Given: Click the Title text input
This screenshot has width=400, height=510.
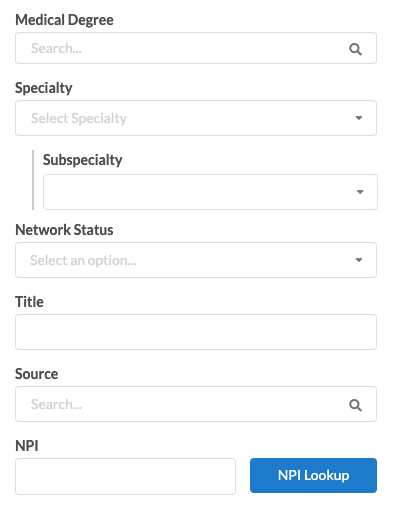Looking at the screenshot, I should 196,332.
